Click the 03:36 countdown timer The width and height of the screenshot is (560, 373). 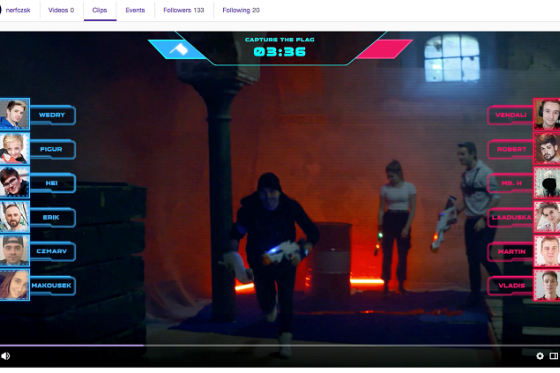(x=280, y=52)
